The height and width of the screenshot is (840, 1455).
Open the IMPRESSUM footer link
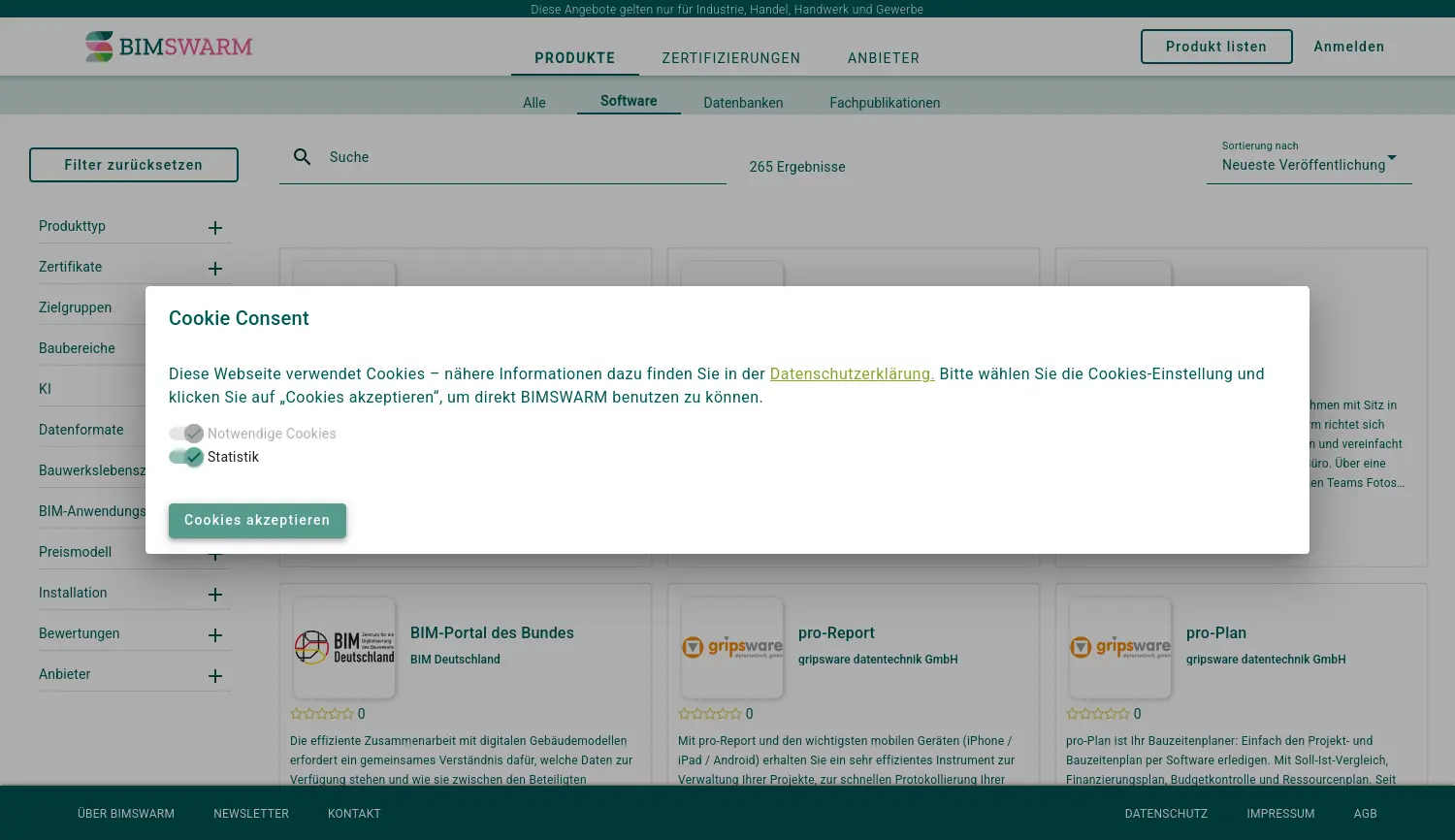pyautogui.click(x=1280, y=814)
